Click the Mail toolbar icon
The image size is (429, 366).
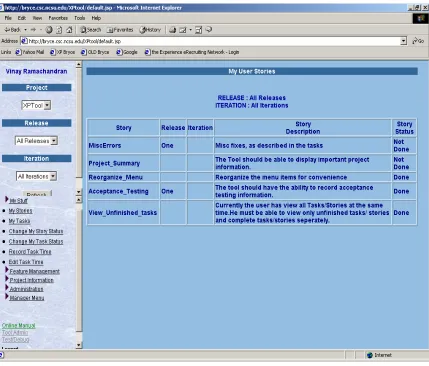172,30
